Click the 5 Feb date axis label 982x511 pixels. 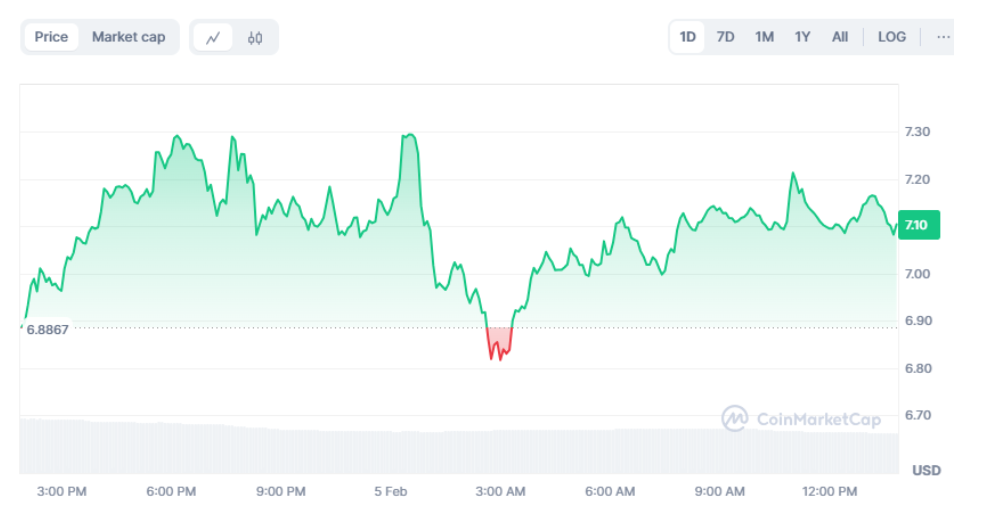[x=391, y=492]
